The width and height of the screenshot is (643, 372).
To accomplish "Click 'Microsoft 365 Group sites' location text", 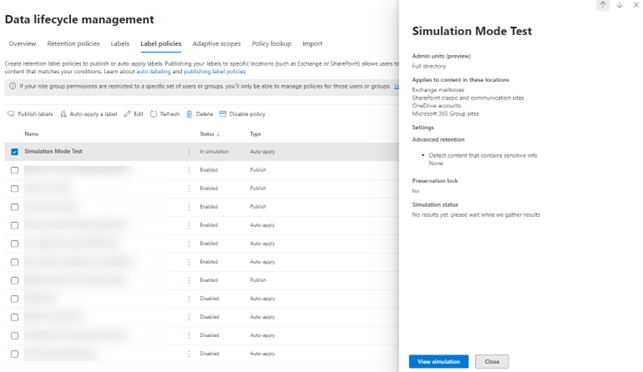I will (x=445, y=114).
